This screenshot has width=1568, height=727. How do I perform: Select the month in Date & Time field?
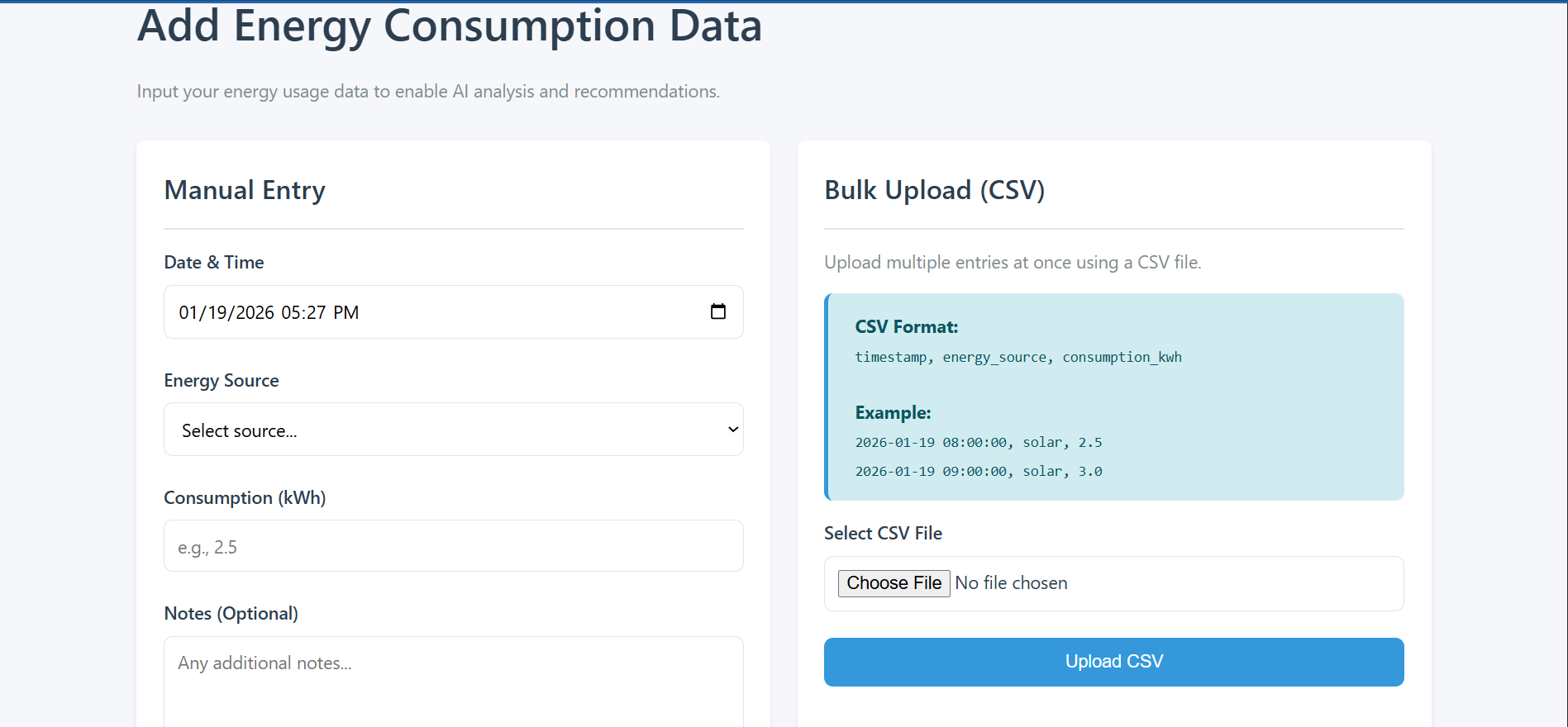188,313
